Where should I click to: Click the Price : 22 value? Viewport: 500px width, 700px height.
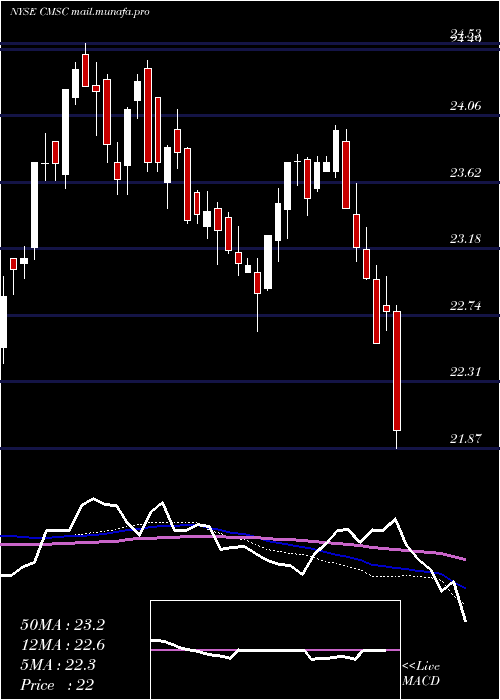(x=57, y=685)
